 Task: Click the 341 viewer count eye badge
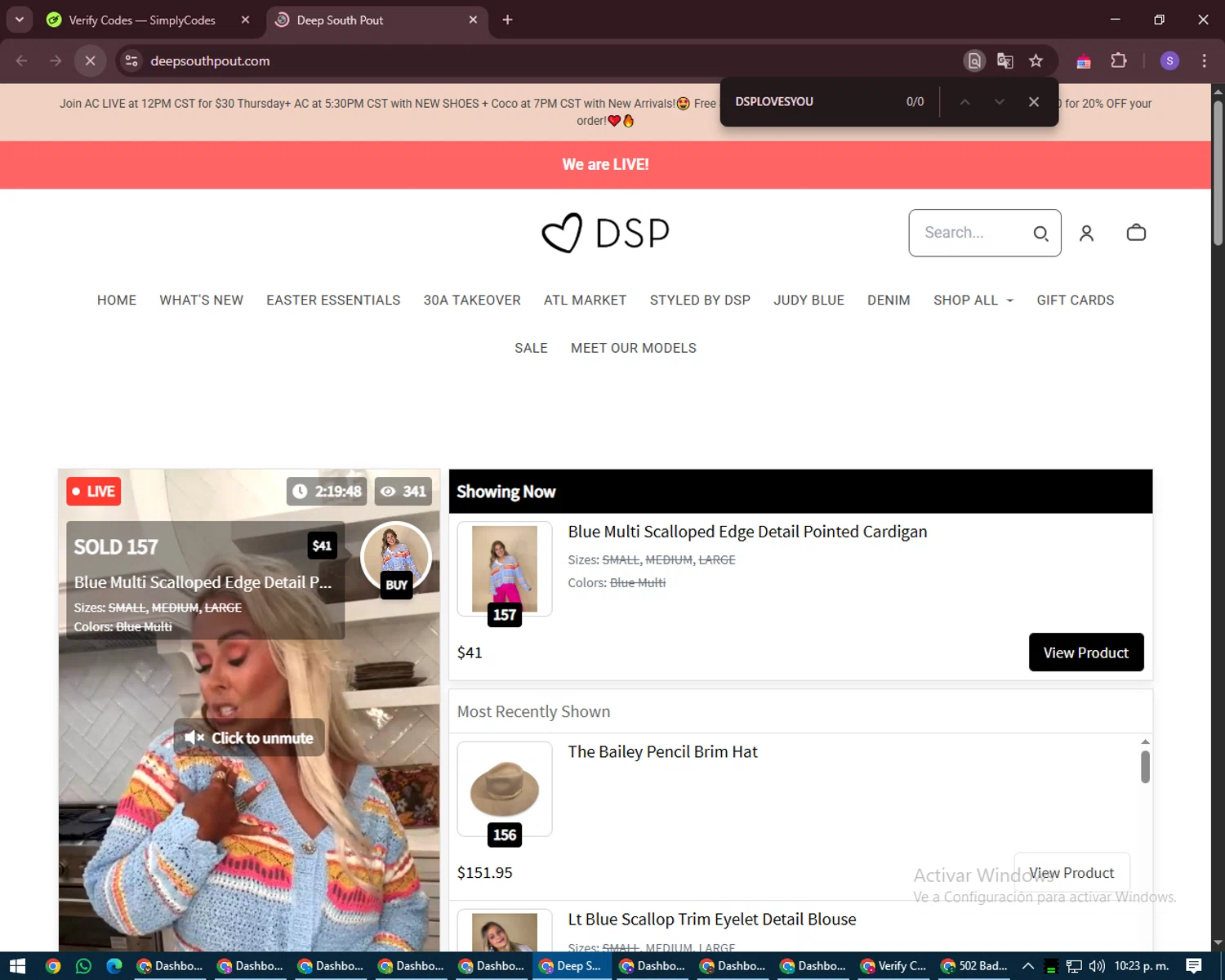(x=403, y=492)
